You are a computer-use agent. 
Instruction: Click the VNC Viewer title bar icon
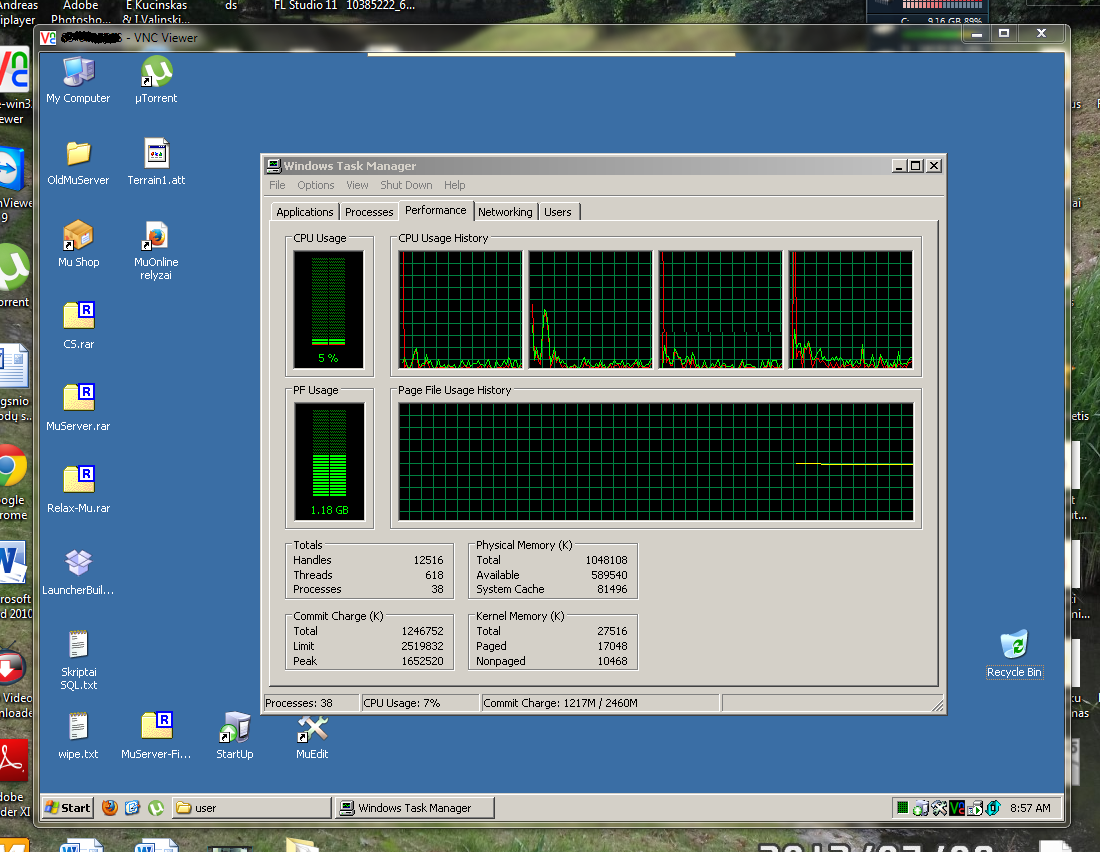pos(48,38)
